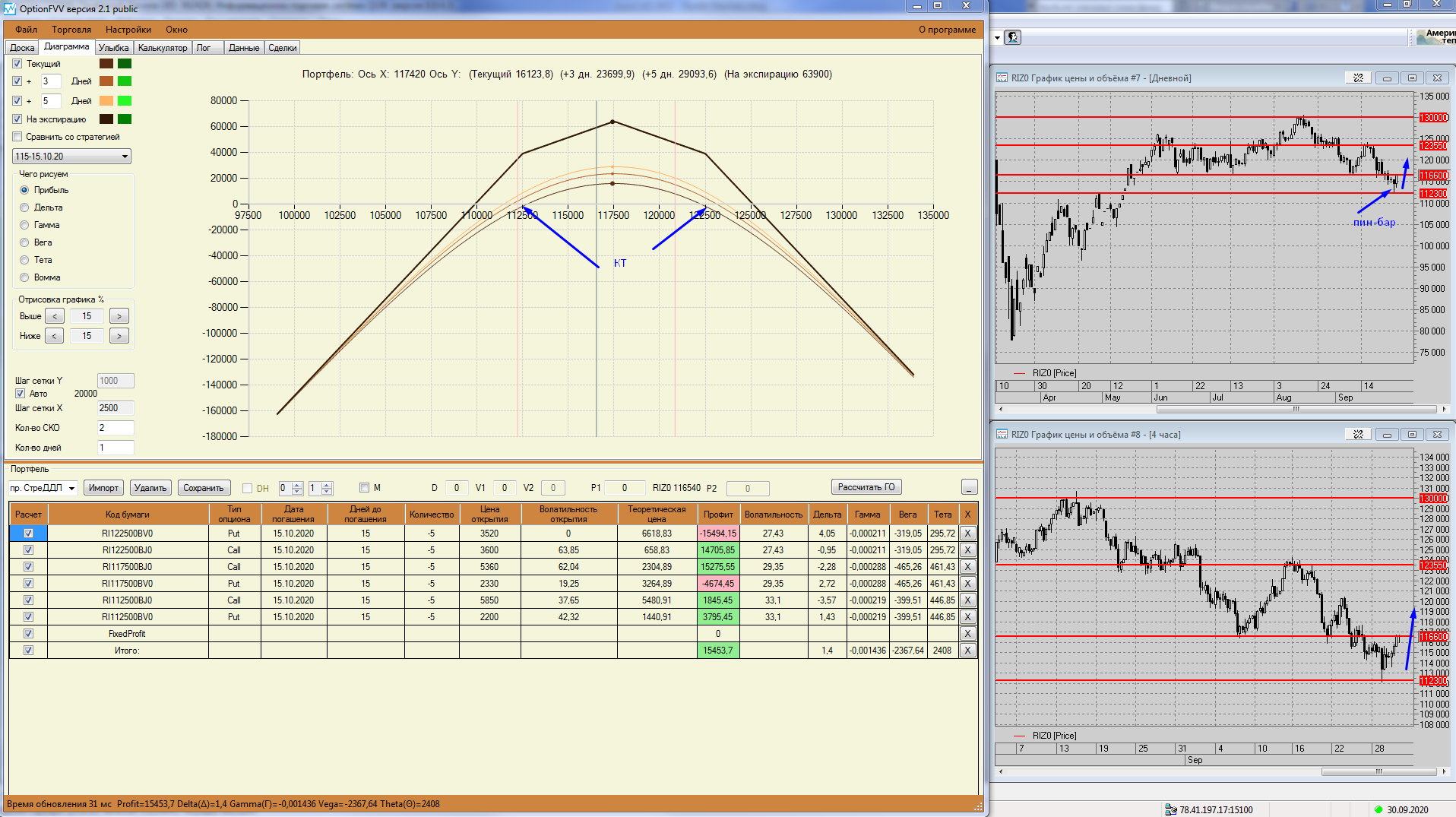
Task: Decrease the Выше chart range percent
Action: click(x=55, y=316)
